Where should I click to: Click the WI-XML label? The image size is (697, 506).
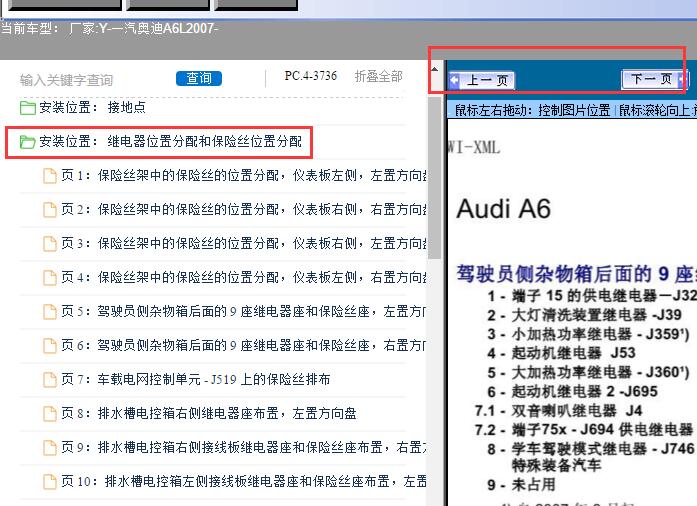click(x=474, y=147)
